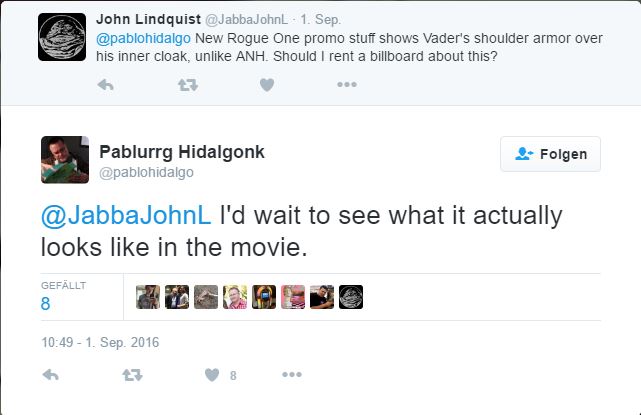The height and width of the screenshot is (415, 641).
Task: Open more options on Pablo Hidalgo's tweet
Action: [291, 375]
